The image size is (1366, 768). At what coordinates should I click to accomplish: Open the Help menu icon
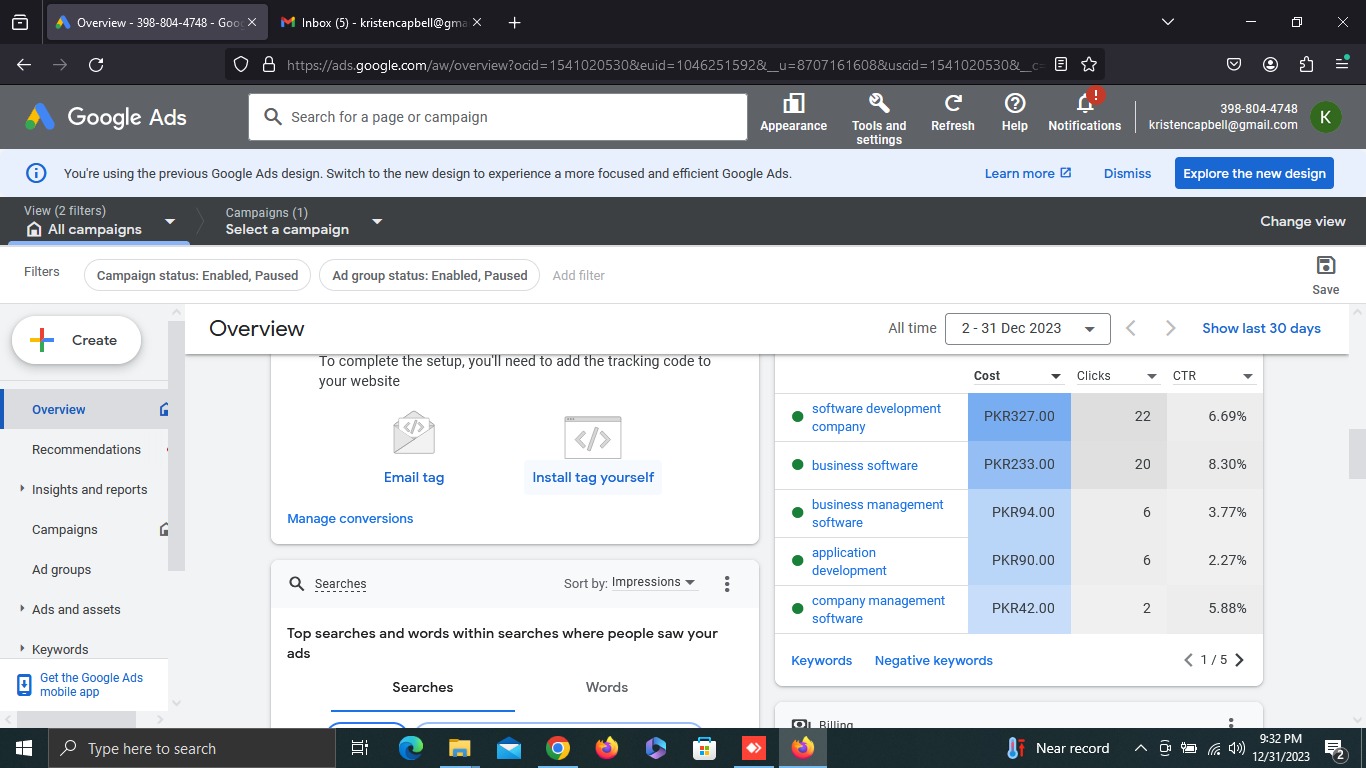(1015, 114)
